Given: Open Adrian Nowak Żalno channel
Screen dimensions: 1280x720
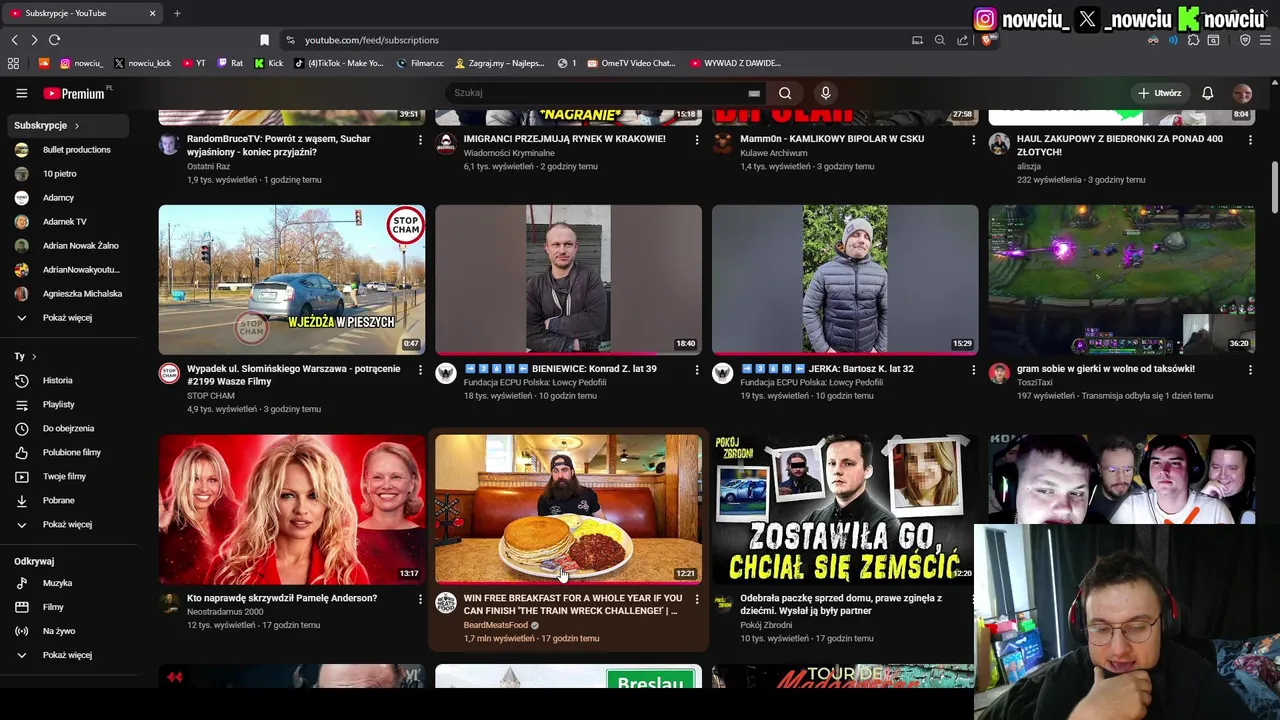Looking at the screenshot, I should point(68,246).
